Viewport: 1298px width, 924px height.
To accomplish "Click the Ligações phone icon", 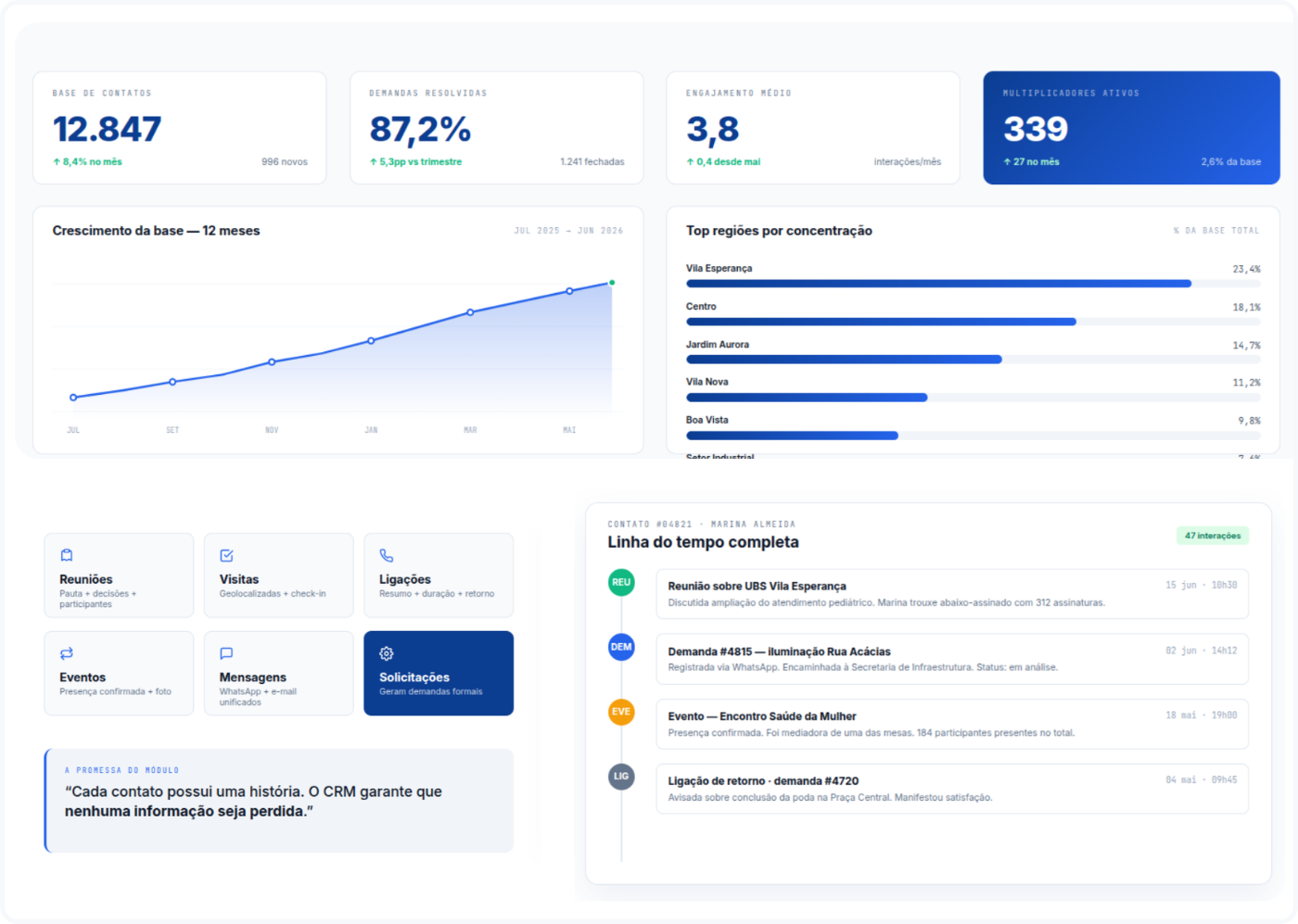I will (387, 555).
